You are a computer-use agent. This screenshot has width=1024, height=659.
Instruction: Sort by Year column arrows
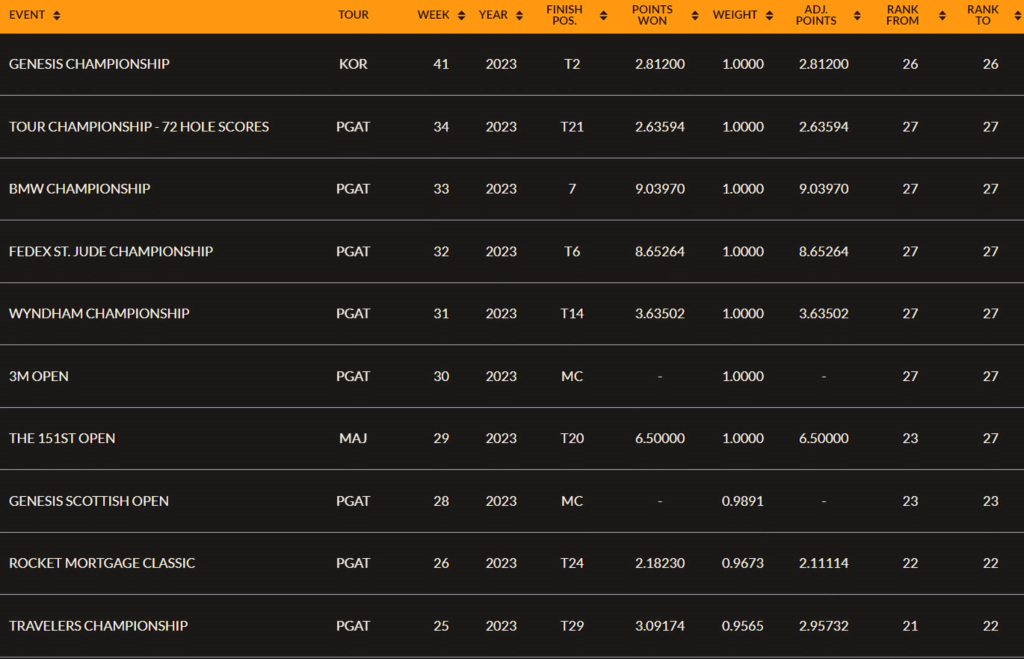pos(519,15)
